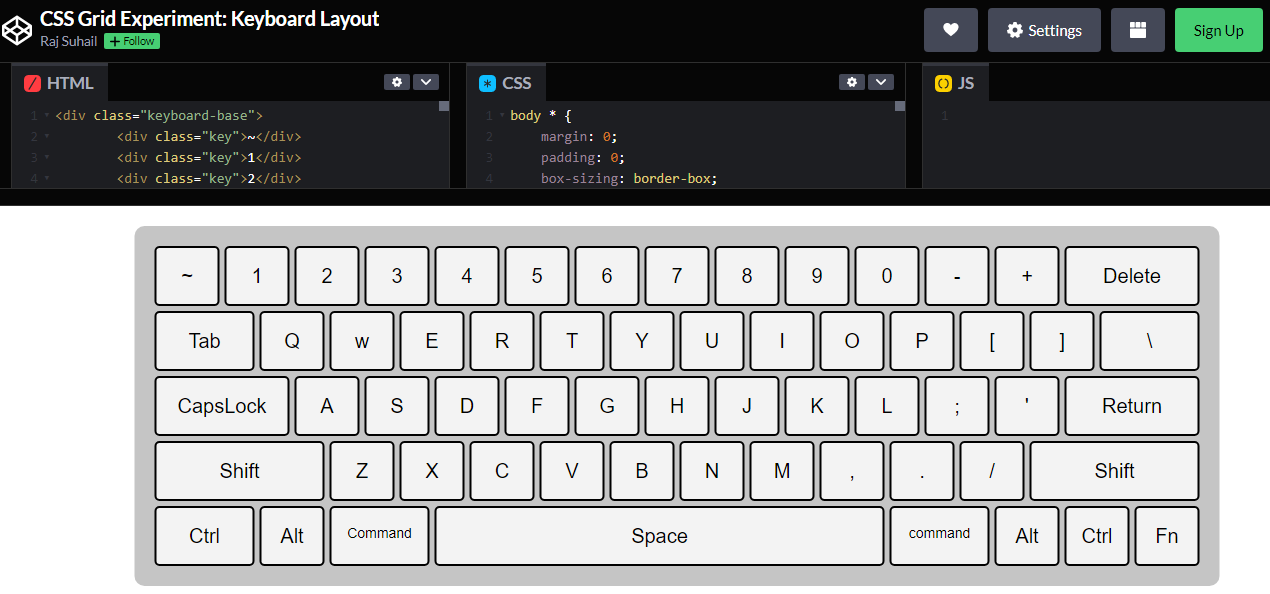Open HTML editor gear settings
This screenshot has width=1270, height=594.
pos(397,82)
